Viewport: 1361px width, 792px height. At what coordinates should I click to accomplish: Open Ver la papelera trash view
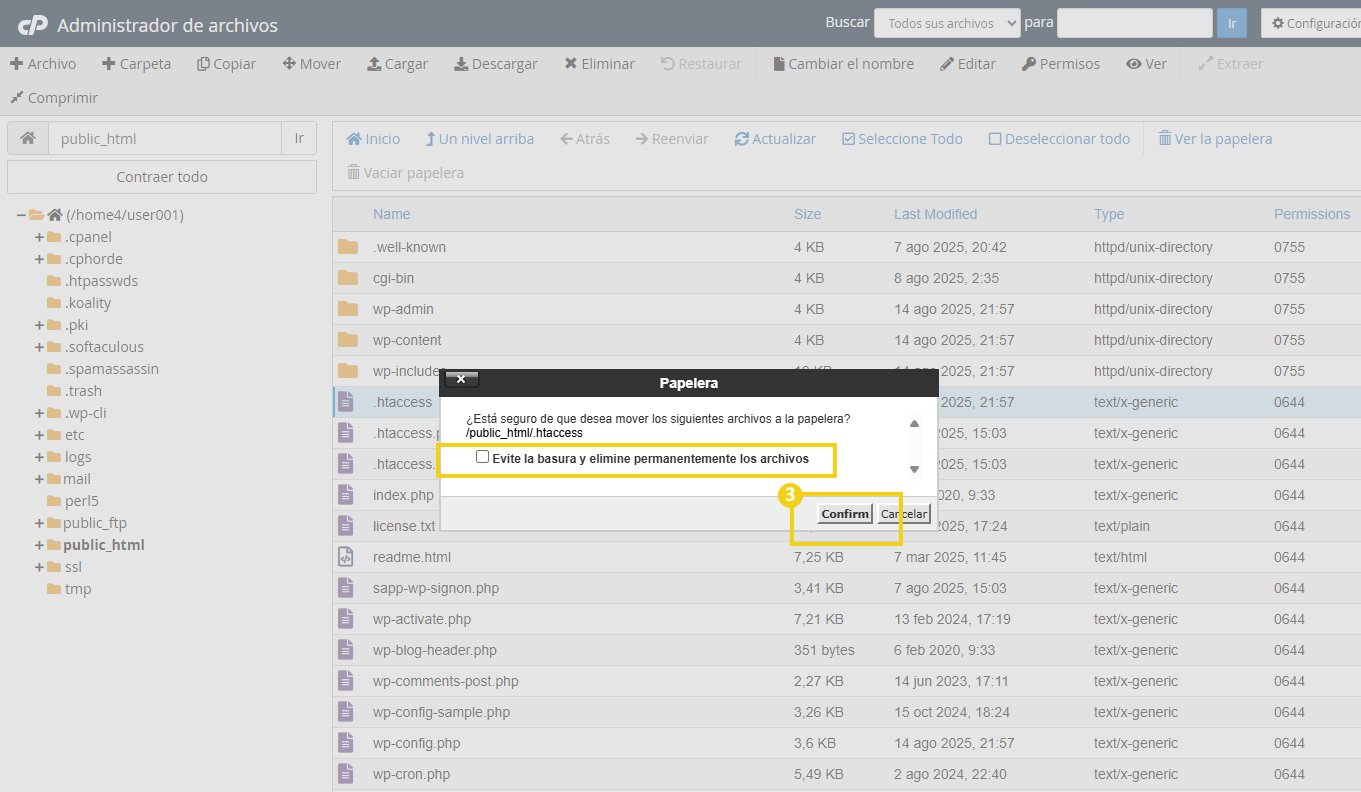1214,139
